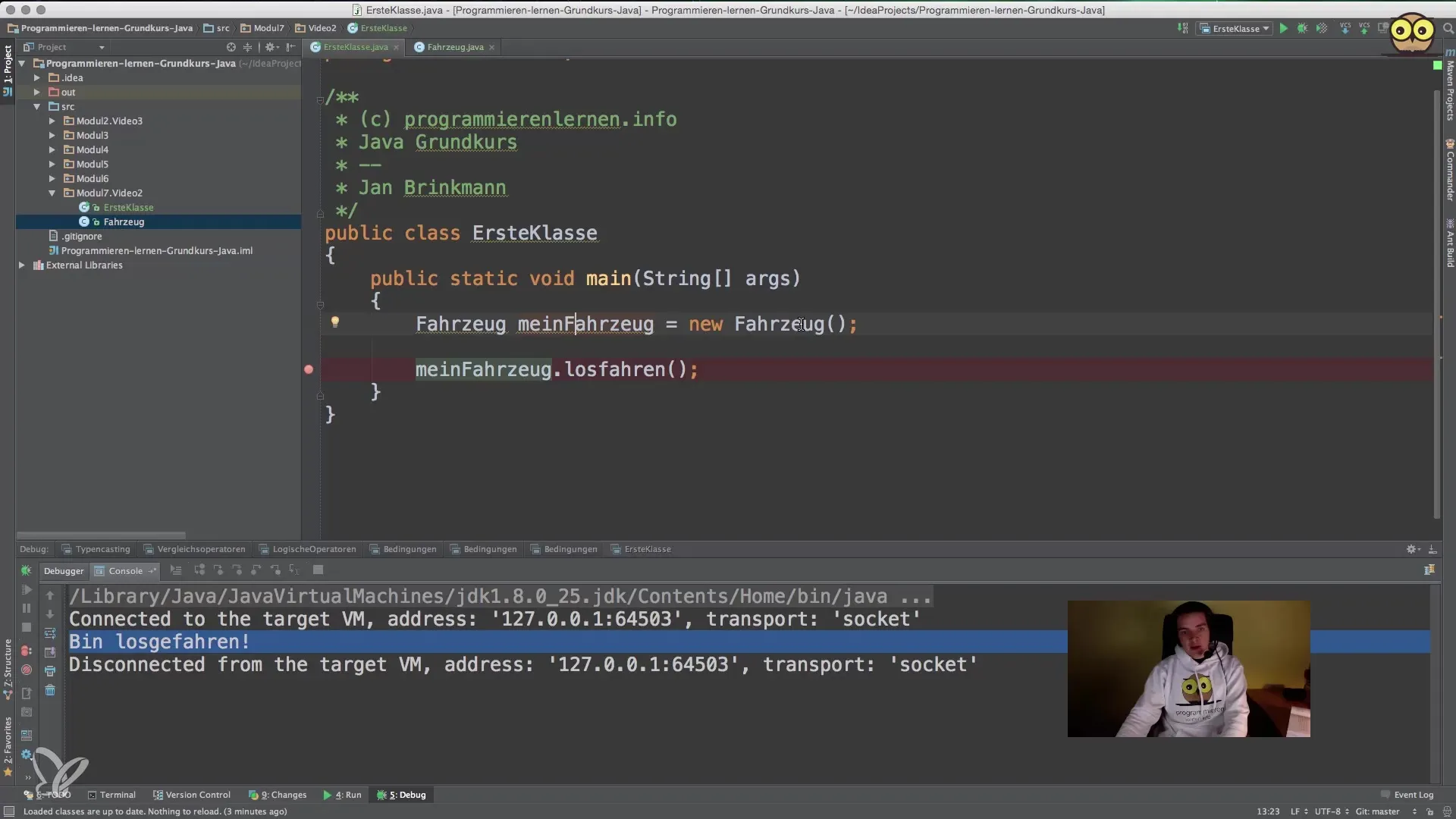Close the Fahrzeug.java tab
Viewport: 1456px width, 819px height.
pos(491,47)
